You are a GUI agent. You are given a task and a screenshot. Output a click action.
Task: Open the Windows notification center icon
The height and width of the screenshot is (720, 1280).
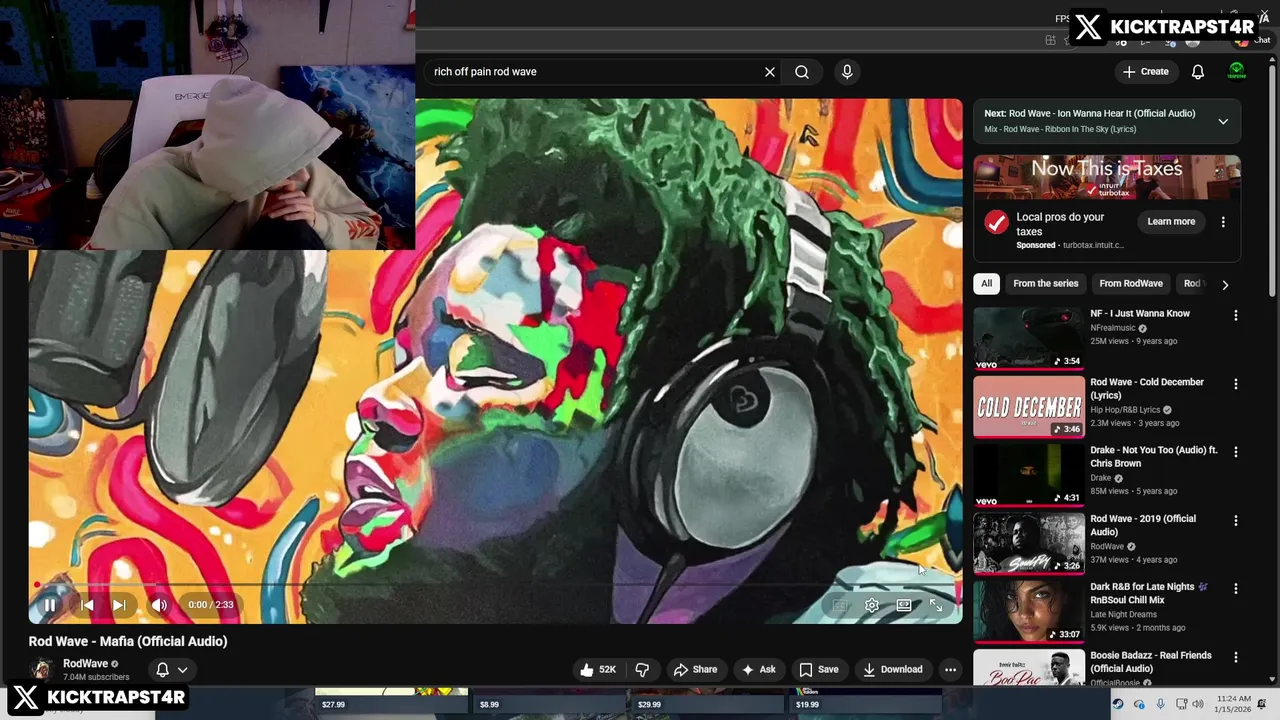point(1262,704)
